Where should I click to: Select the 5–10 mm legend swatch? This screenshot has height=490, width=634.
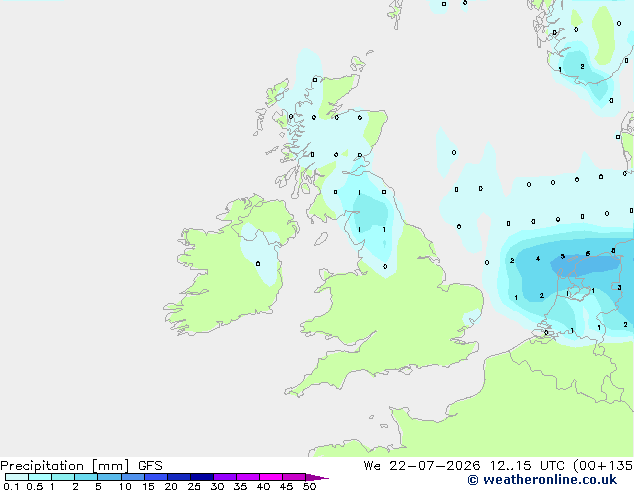[x=109, y=477]
